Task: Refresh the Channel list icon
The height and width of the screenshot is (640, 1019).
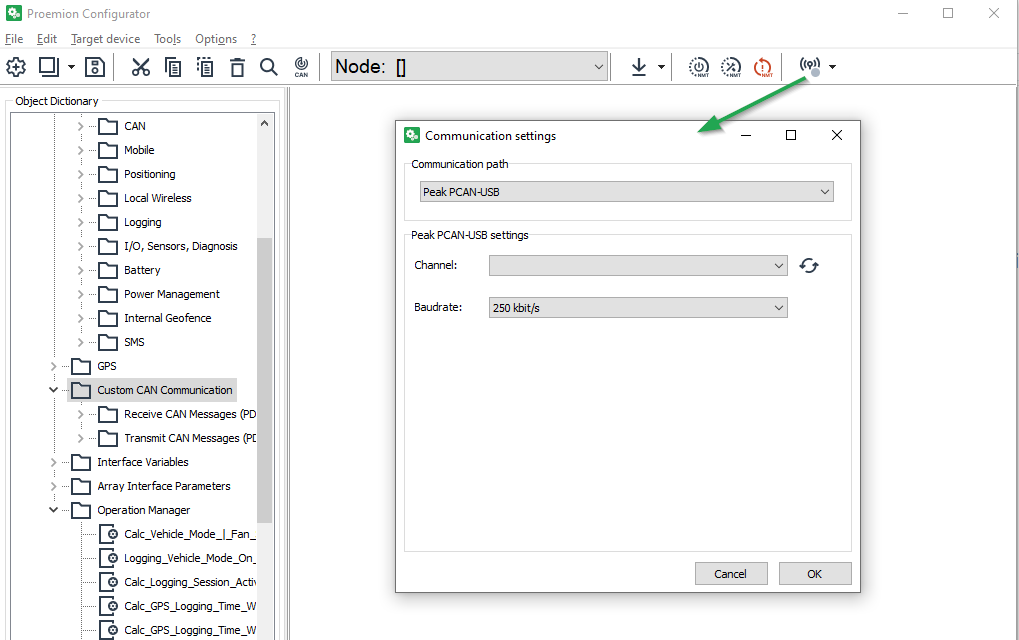Action: [x=809, y=266]
